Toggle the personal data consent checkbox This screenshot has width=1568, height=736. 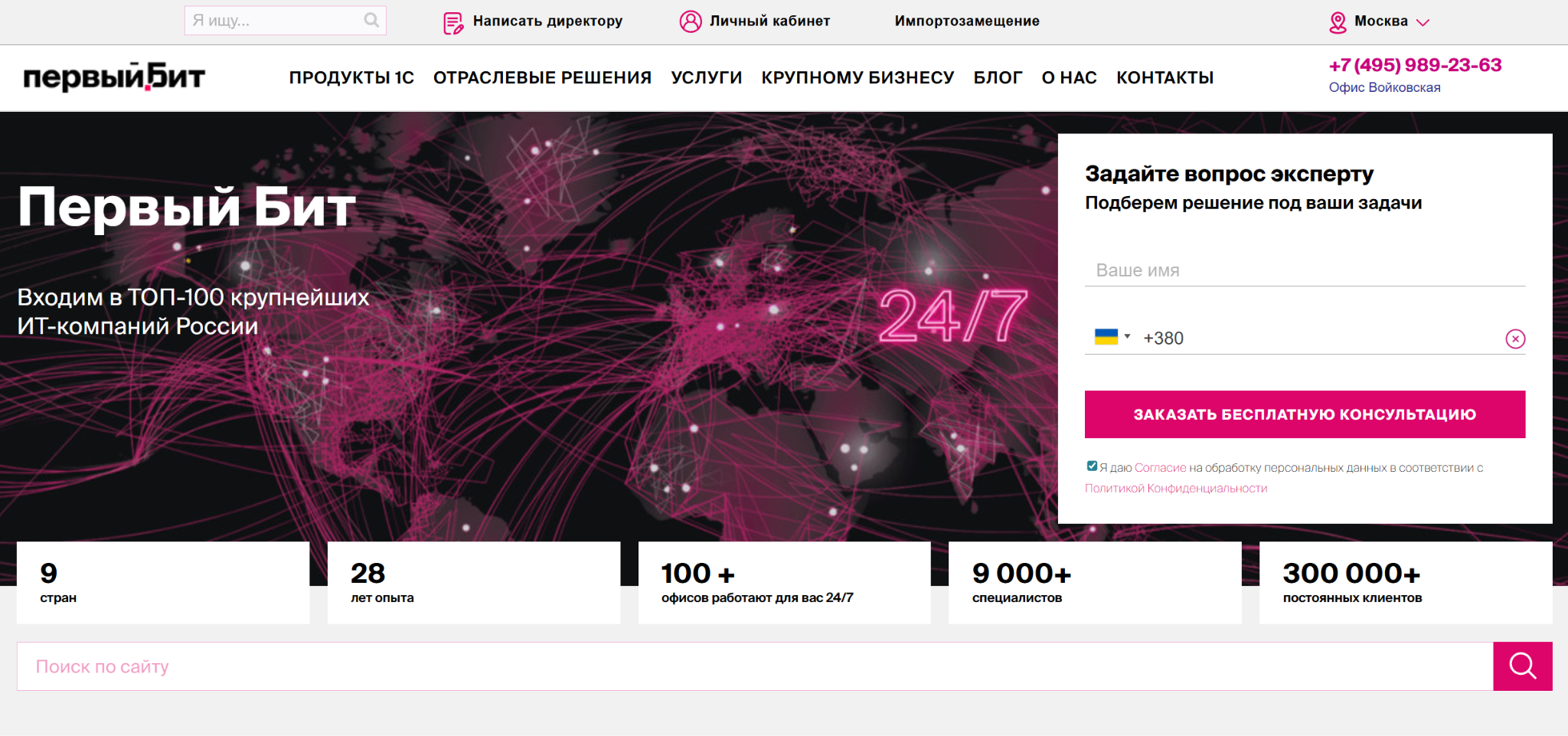point(1092,466)
